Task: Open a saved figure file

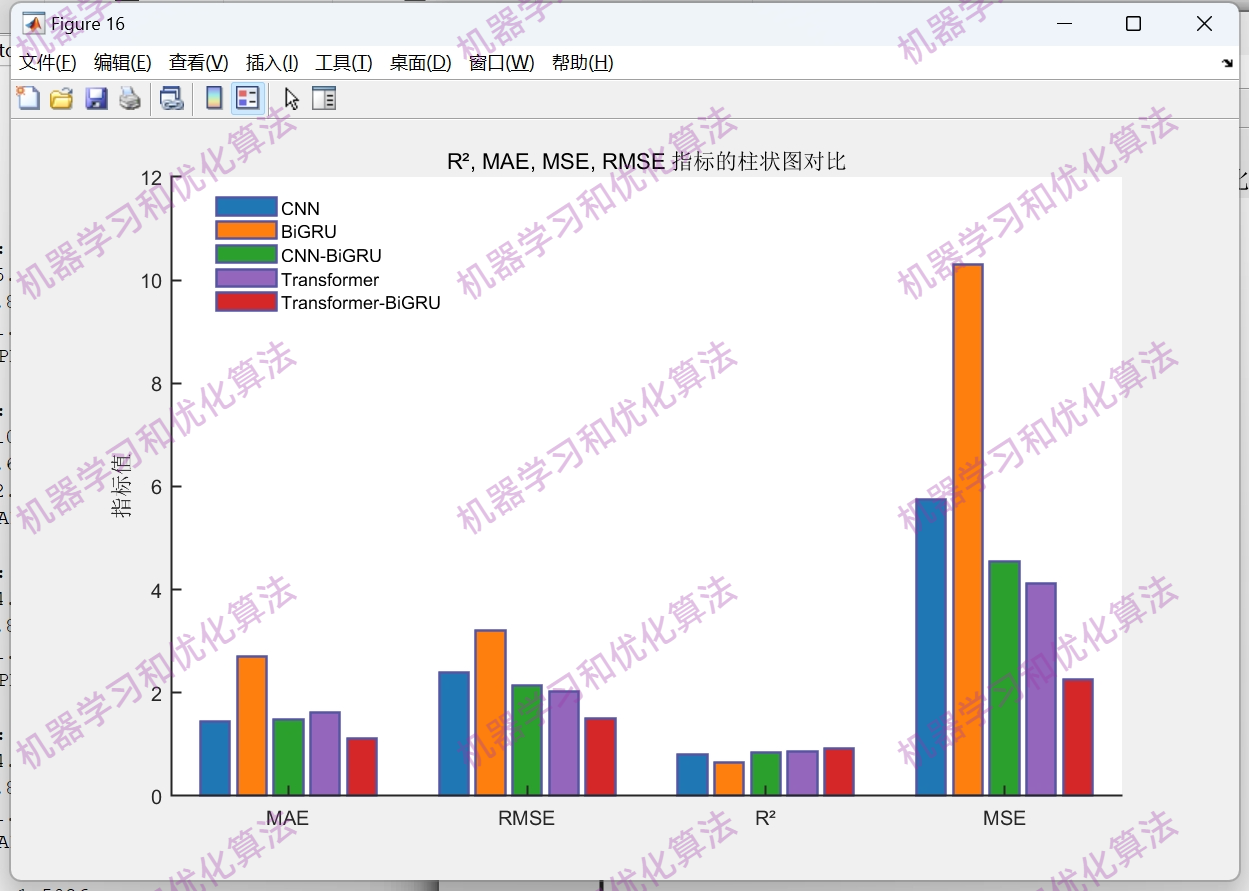Action: coord(61,97)
